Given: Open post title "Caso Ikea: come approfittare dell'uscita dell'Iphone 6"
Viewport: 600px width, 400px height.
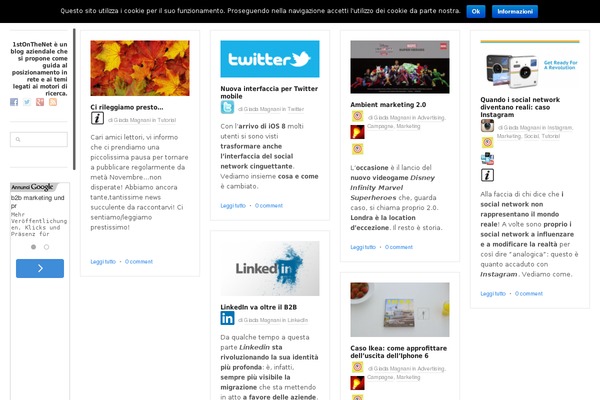Looking at the screenshot, I should click(x=398, y=352).
